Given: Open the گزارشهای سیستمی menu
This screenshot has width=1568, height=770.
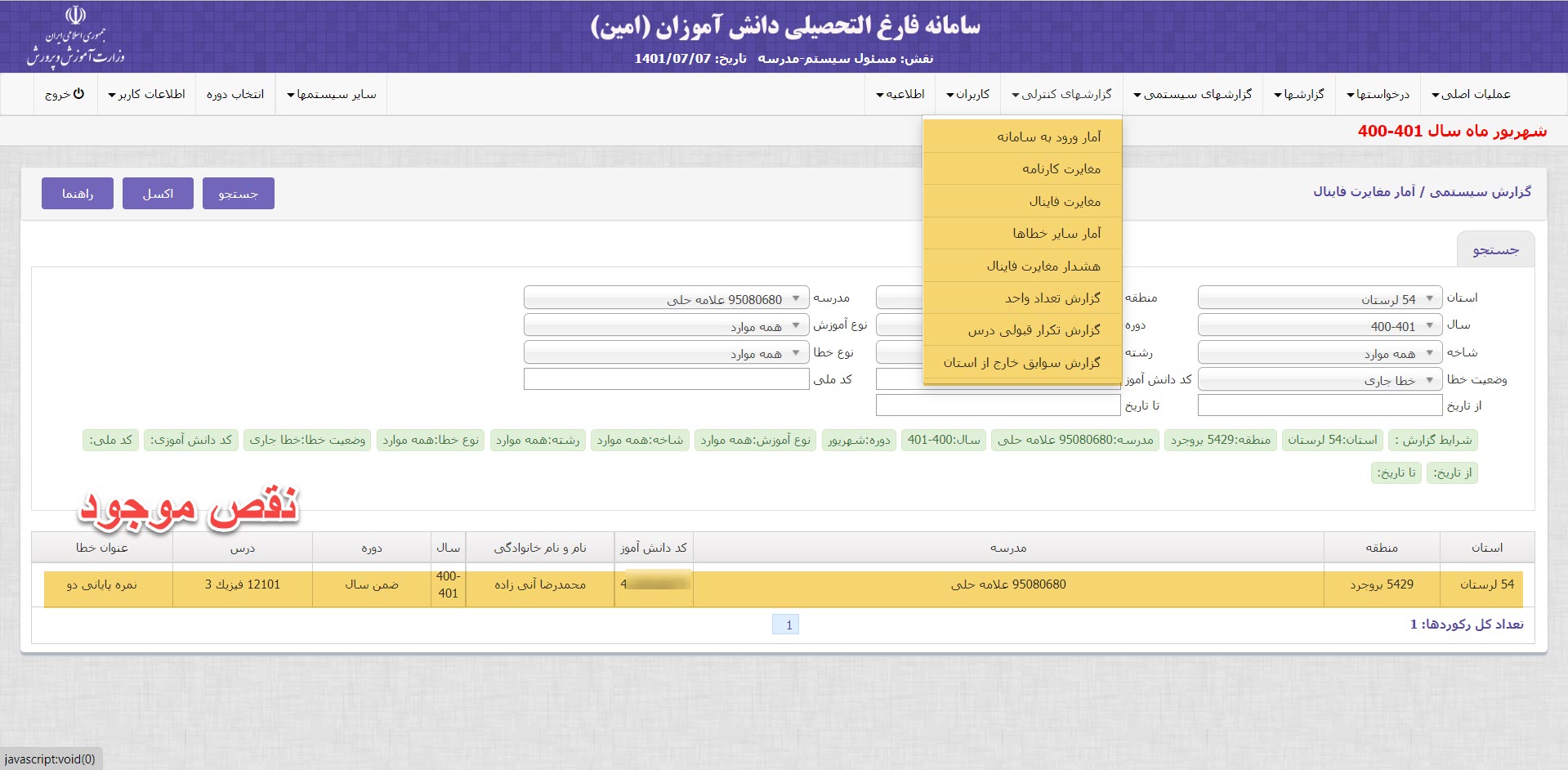Looking at the screenshot, I should point(1193,95).
